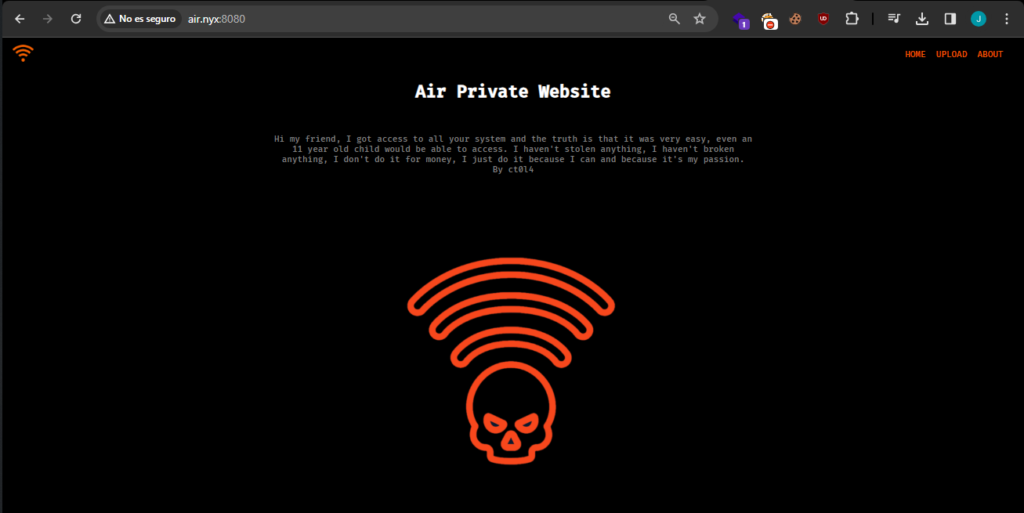
Task: Click the 'By ct0l4' signature text
Action: click(x=513, y=170)
